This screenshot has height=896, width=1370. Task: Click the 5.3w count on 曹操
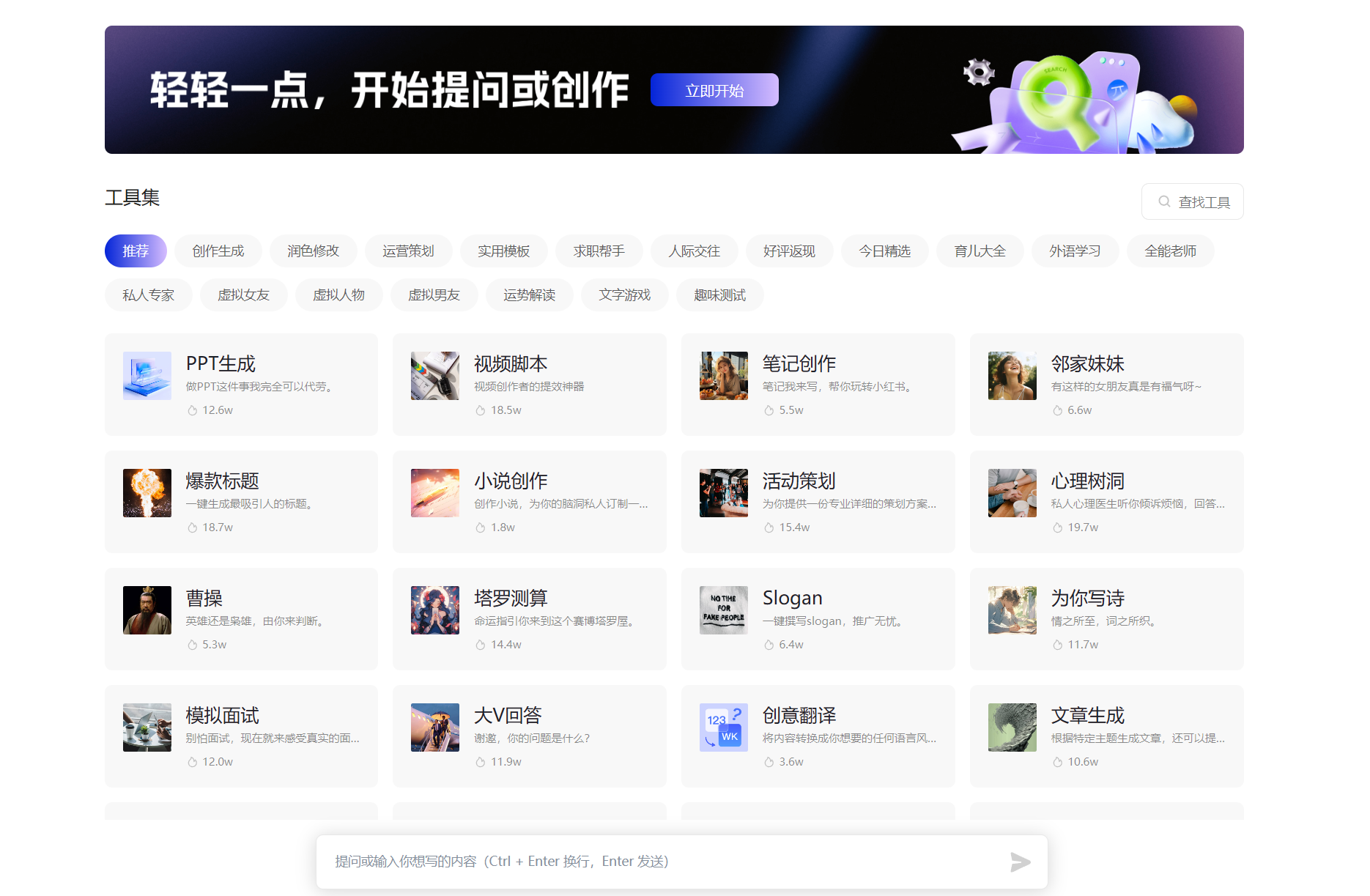[215, 645]
